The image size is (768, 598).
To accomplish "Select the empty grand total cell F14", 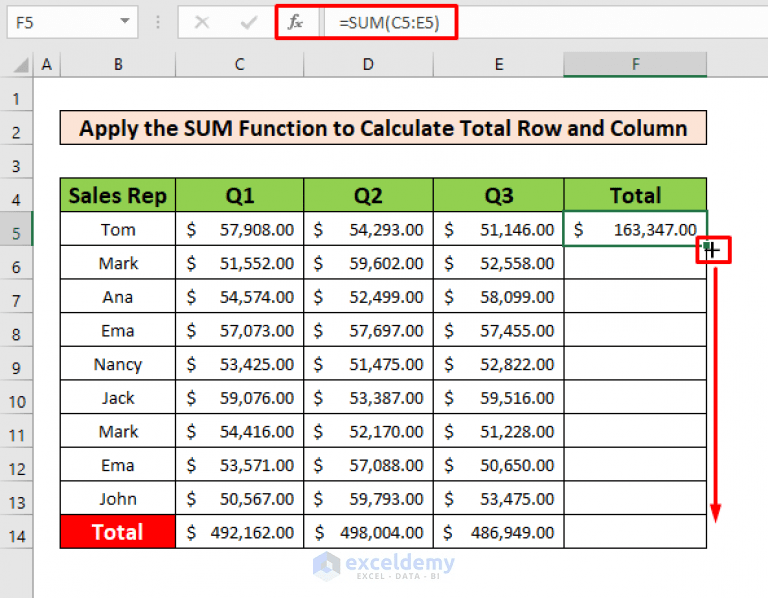I will (635, 532).
